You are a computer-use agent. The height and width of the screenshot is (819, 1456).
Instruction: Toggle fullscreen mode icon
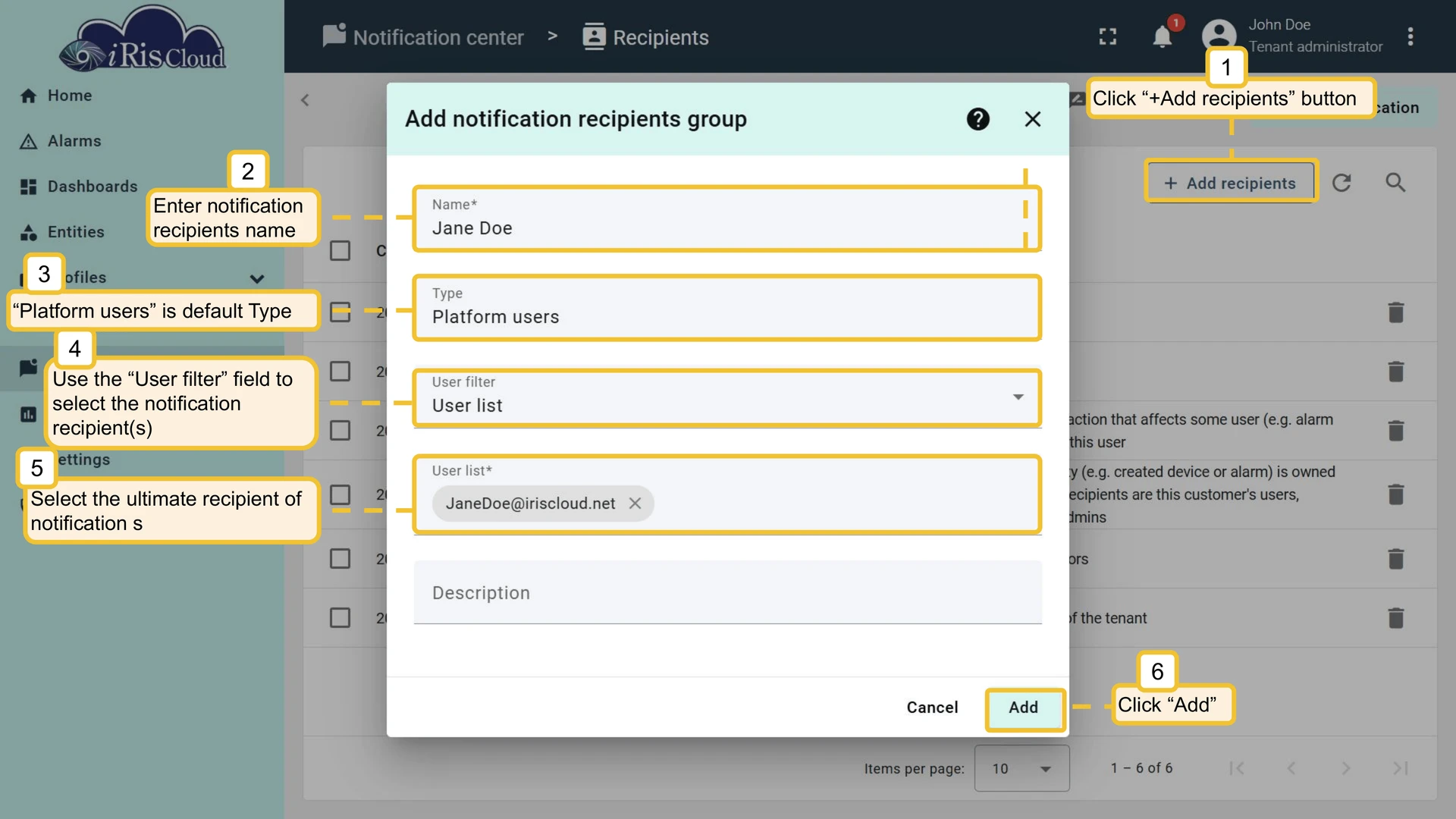point(1108,36)
